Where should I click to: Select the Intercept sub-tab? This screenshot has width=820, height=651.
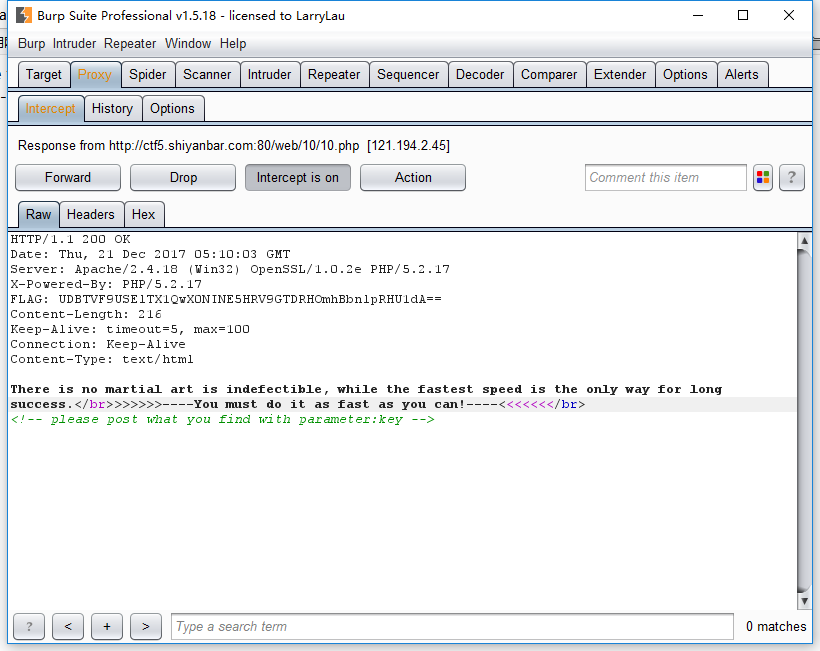[x=51, y=109]
